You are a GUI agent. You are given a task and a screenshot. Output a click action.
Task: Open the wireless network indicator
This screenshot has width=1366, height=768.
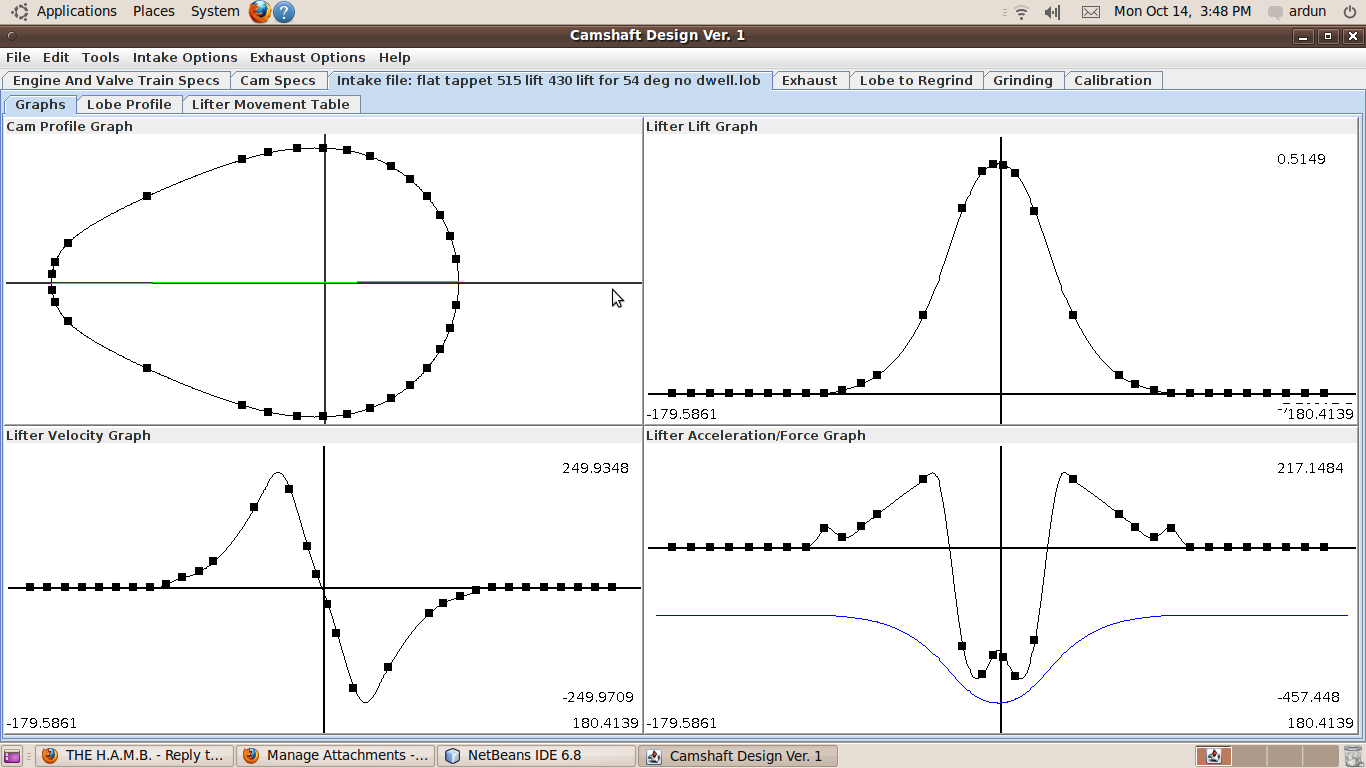pos(1021,12)
